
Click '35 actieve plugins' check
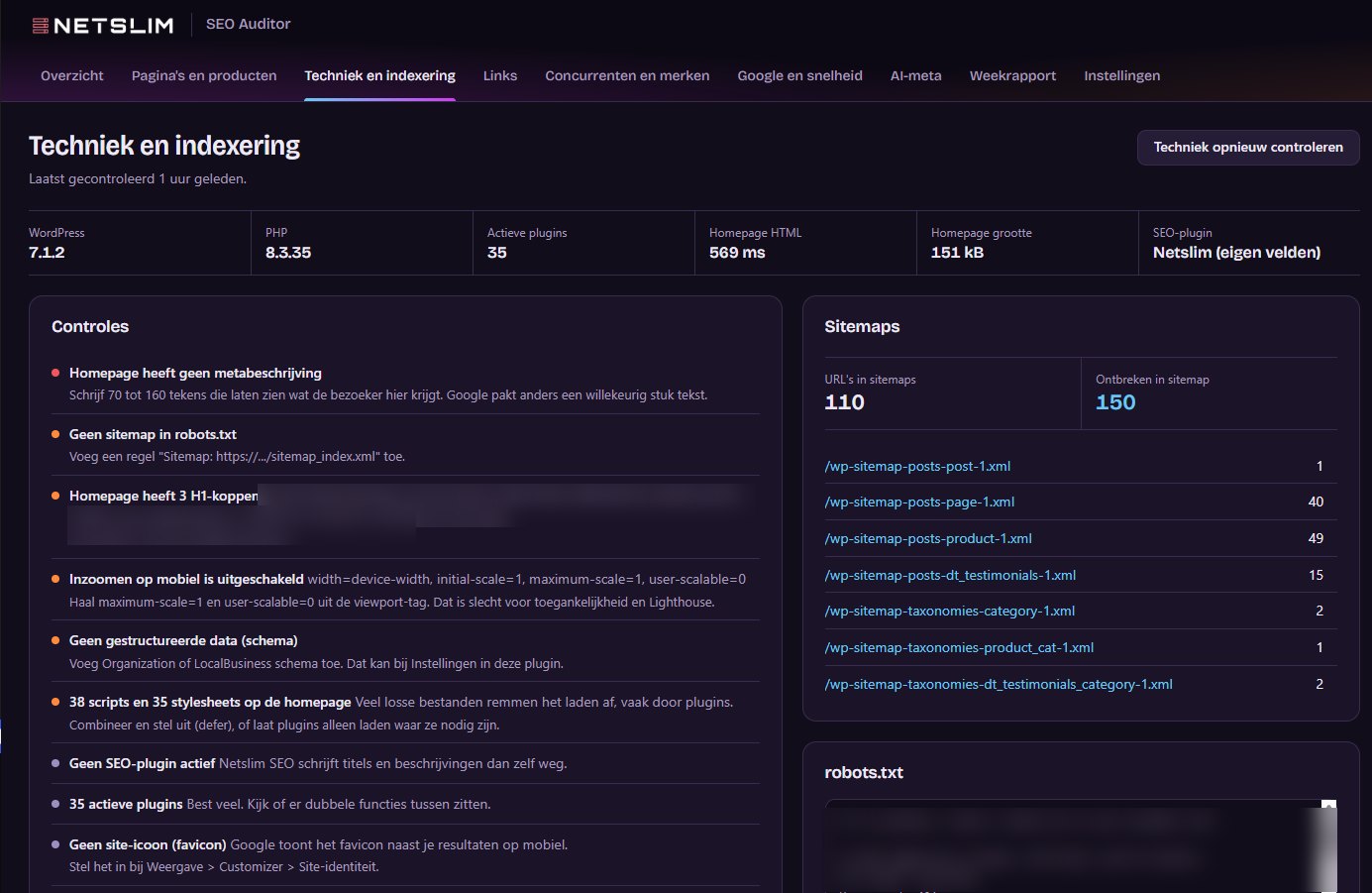click(x=126, y=804)
